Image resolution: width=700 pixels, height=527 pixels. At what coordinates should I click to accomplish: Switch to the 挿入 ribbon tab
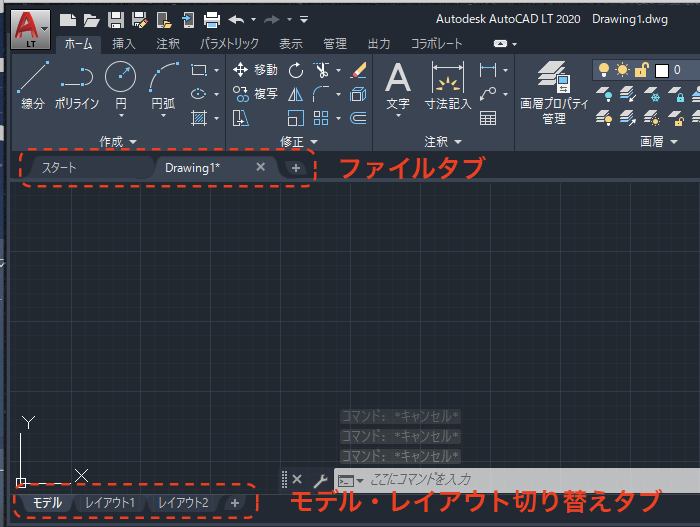coord(124,44)
